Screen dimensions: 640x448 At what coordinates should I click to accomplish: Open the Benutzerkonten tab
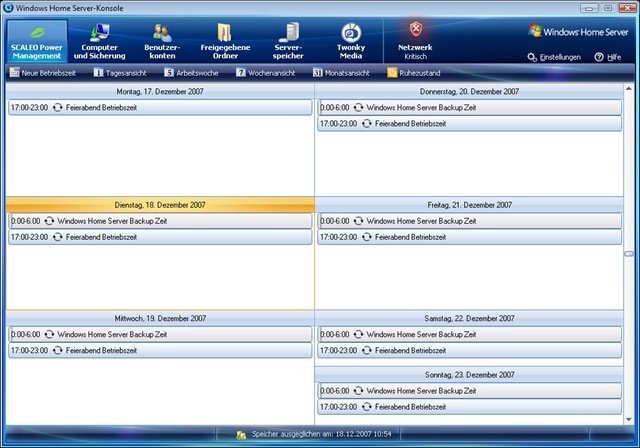click(x=162, y=41)
